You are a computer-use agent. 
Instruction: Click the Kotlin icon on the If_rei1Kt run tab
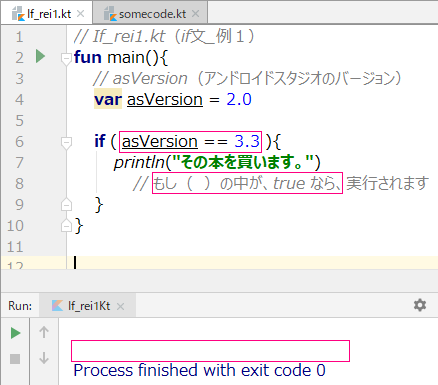57,306
